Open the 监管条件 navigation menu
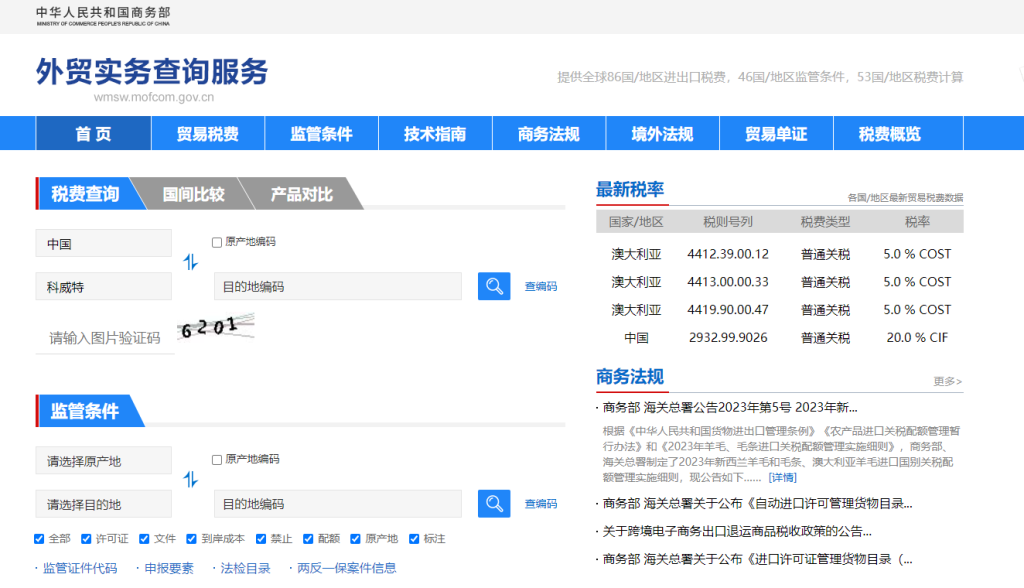1024x588 pixels. (321, 133)
